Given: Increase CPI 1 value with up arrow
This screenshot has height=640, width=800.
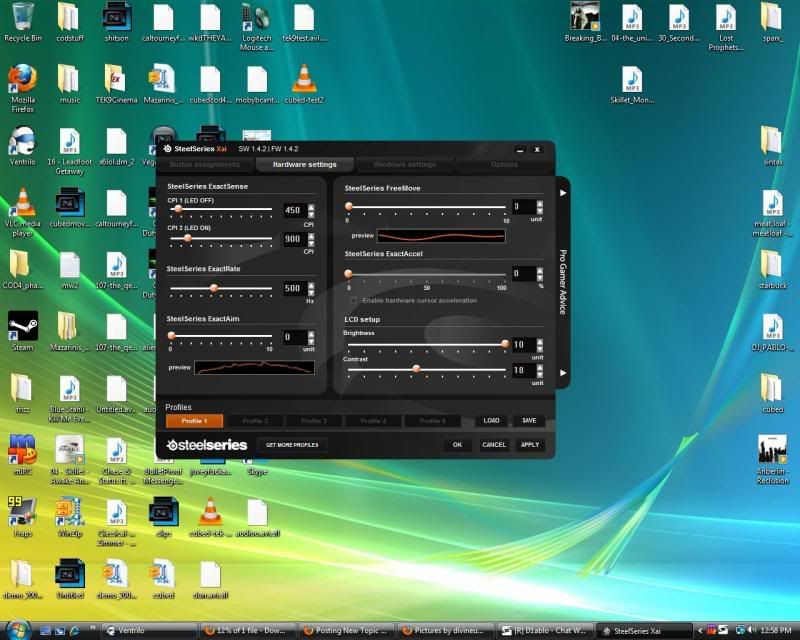Looking at the screenshot, I should tap(311, 207).
